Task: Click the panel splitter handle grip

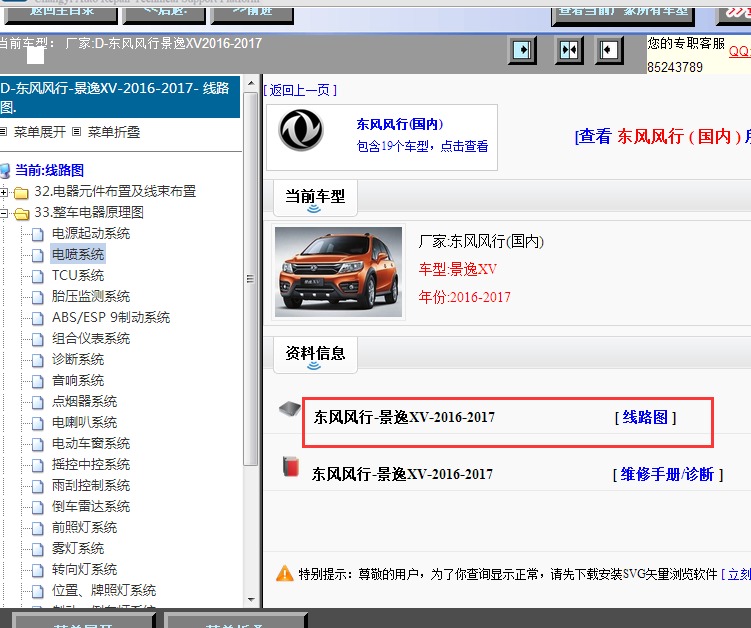Action: tap(250, 278)
